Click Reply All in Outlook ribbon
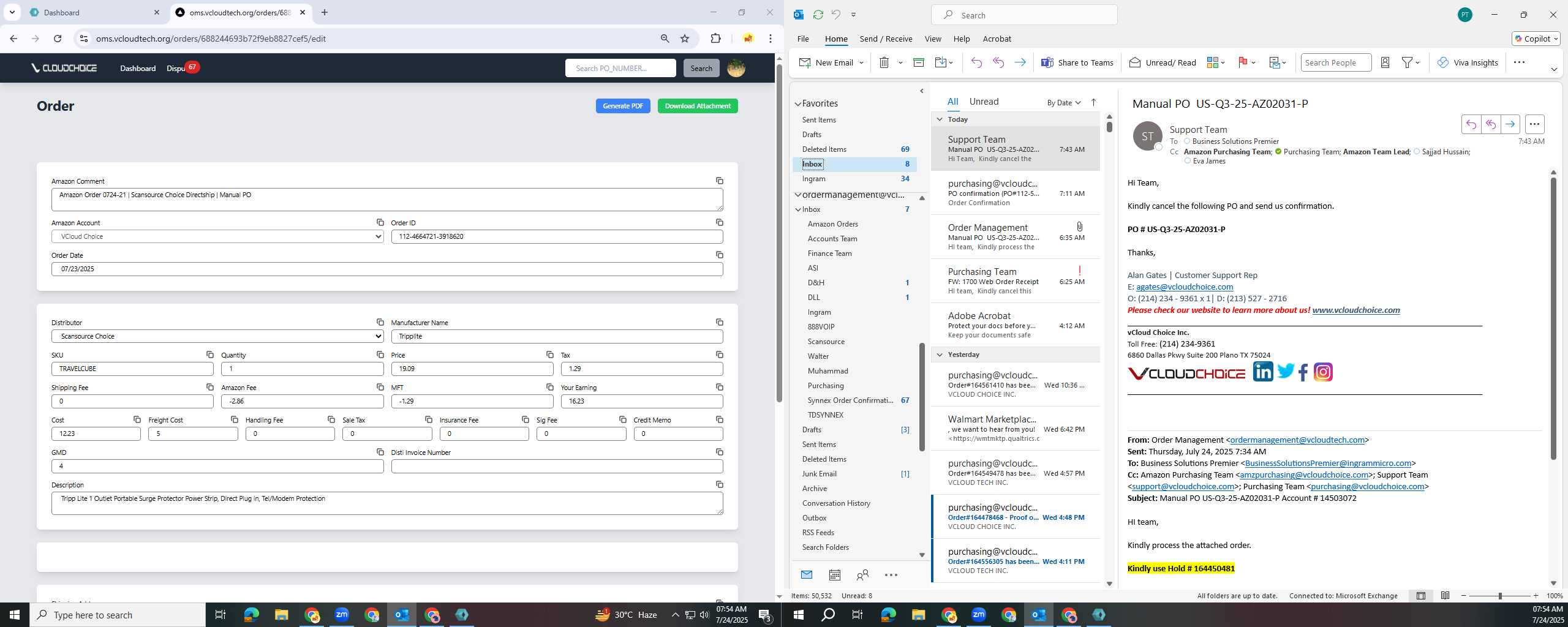Screen dimensions: 1568x627 [998, 62]
